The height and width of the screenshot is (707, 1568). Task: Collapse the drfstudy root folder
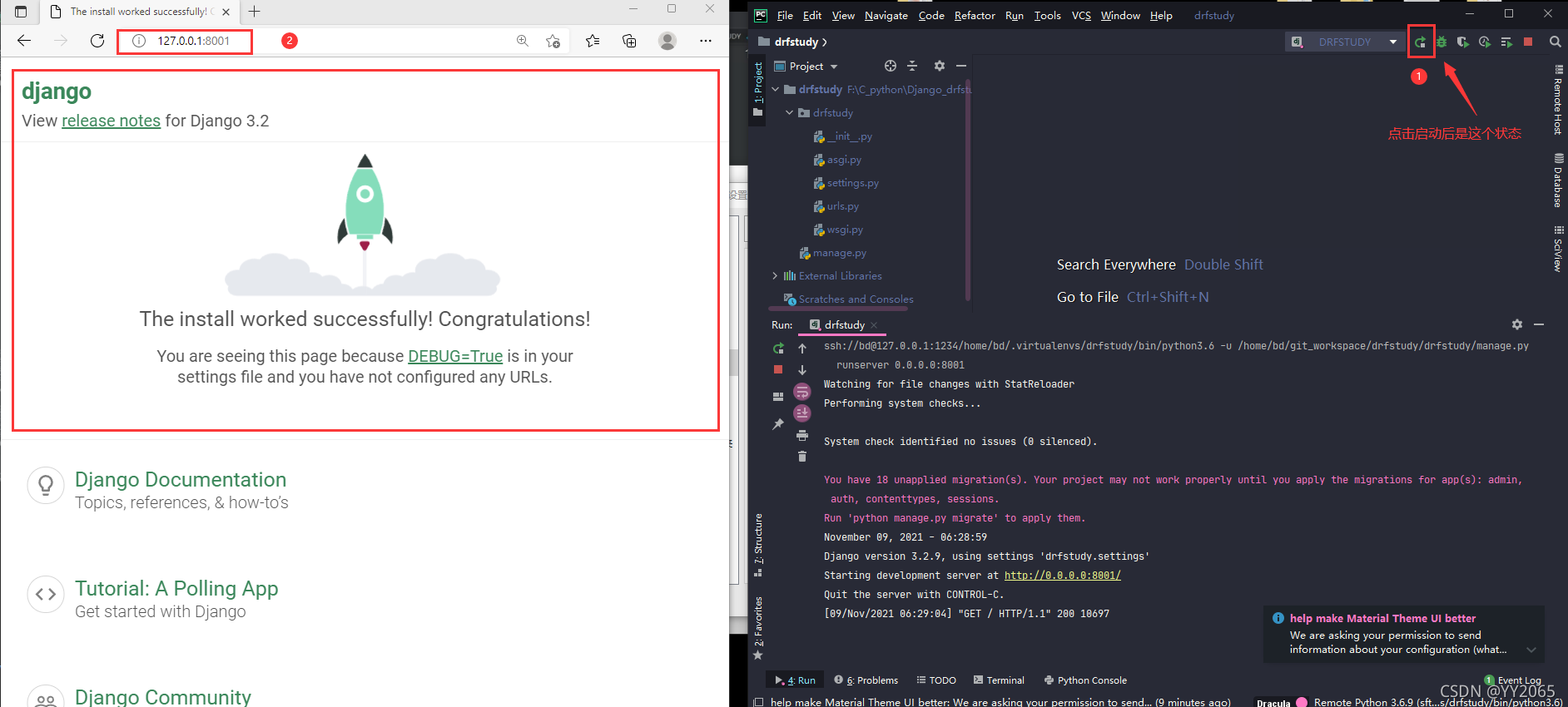coord(776,89)
